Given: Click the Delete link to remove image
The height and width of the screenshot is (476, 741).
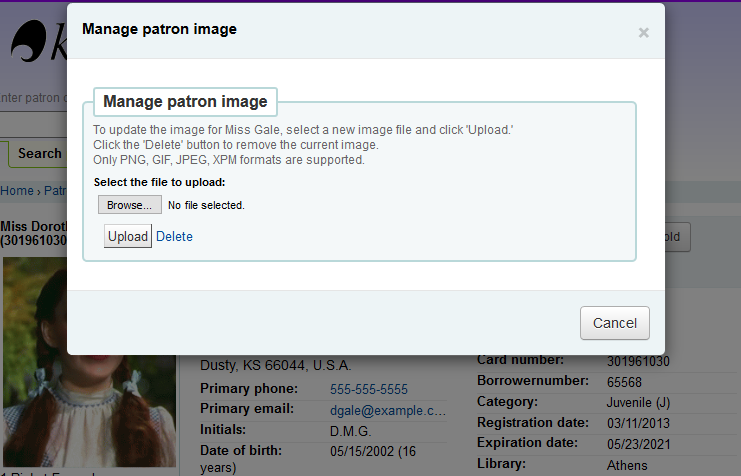Looking at the screenshot, I should tap(174, 237).
